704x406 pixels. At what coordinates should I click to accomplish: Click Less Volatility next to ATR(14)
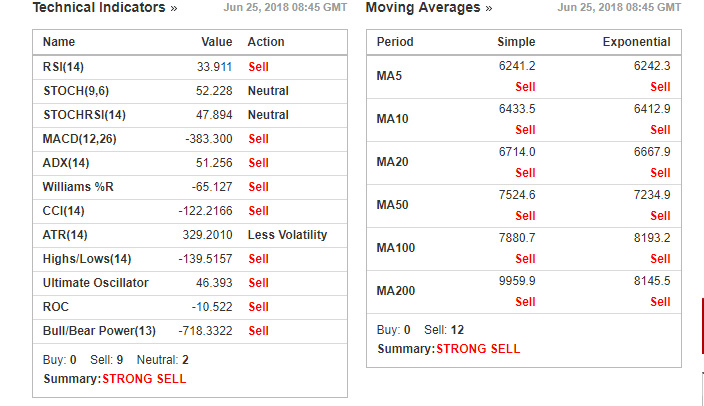[x=287, y=235]
